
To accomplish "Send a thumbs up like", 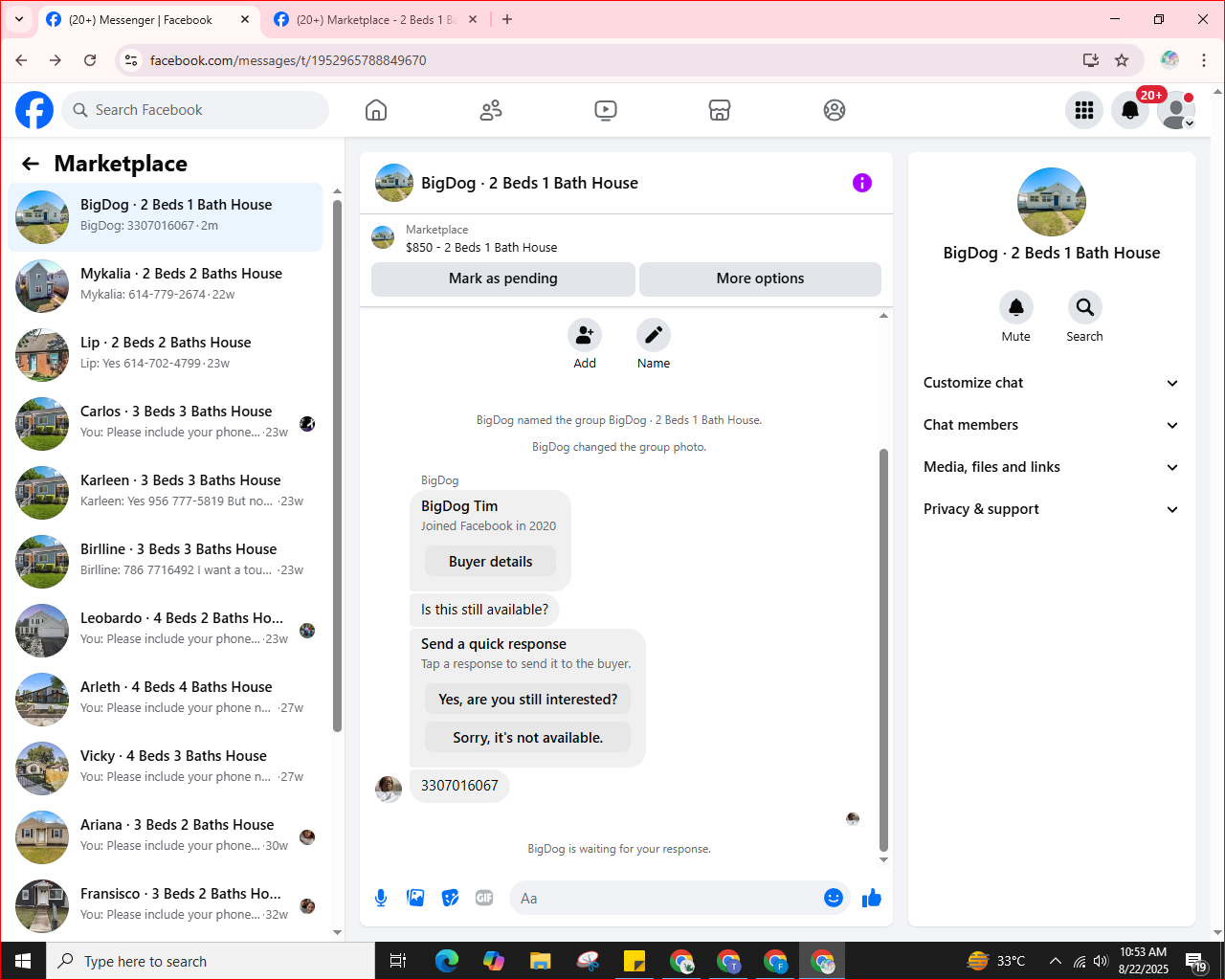I will [x=872, y=898].
